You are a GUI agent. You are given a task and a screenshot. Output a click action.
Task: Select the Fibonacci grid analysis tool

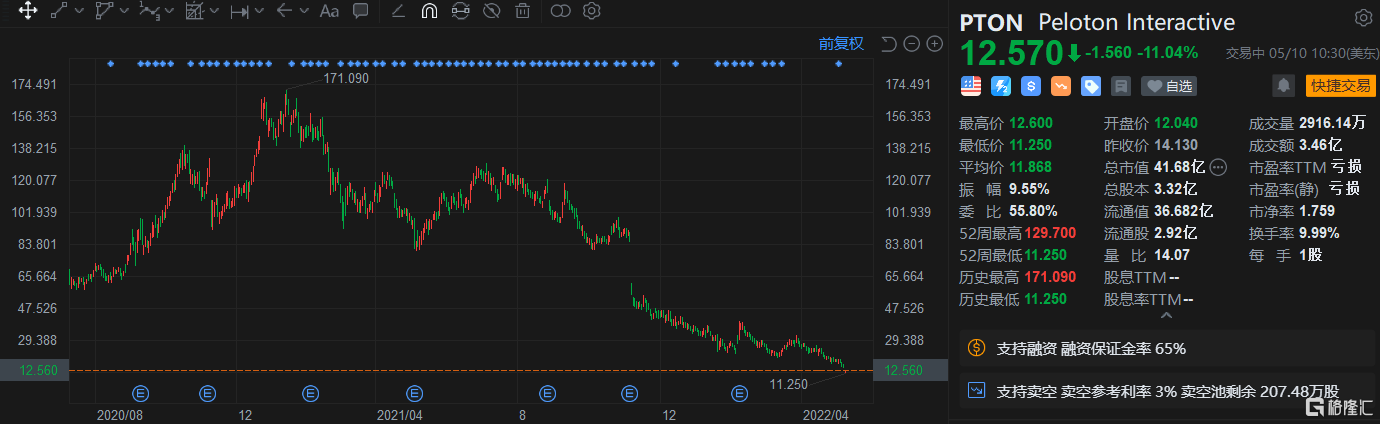(194, 12)
